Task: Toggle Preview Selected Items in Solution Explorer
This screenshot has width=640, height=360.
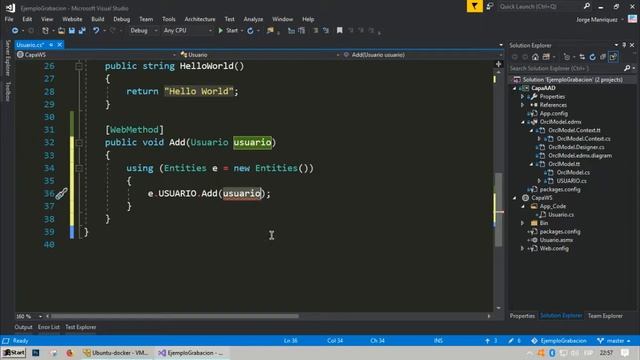Action: (613, 57)
